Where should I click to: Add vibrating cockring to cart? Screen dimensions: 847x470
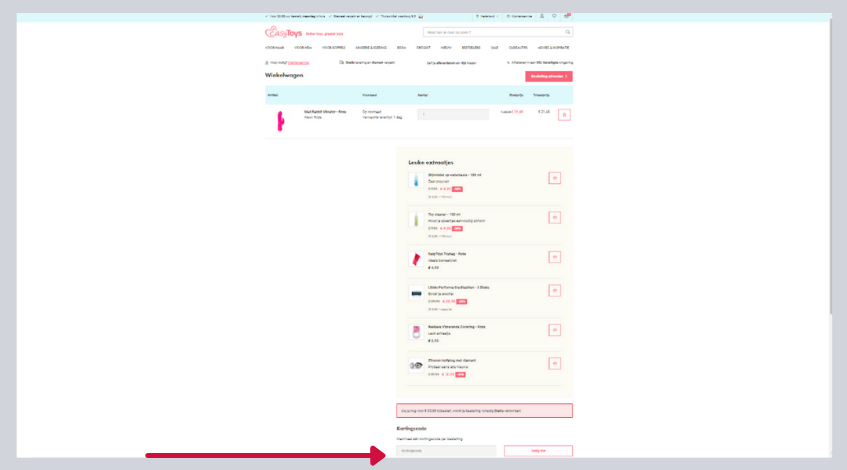(x=555, y=329)
